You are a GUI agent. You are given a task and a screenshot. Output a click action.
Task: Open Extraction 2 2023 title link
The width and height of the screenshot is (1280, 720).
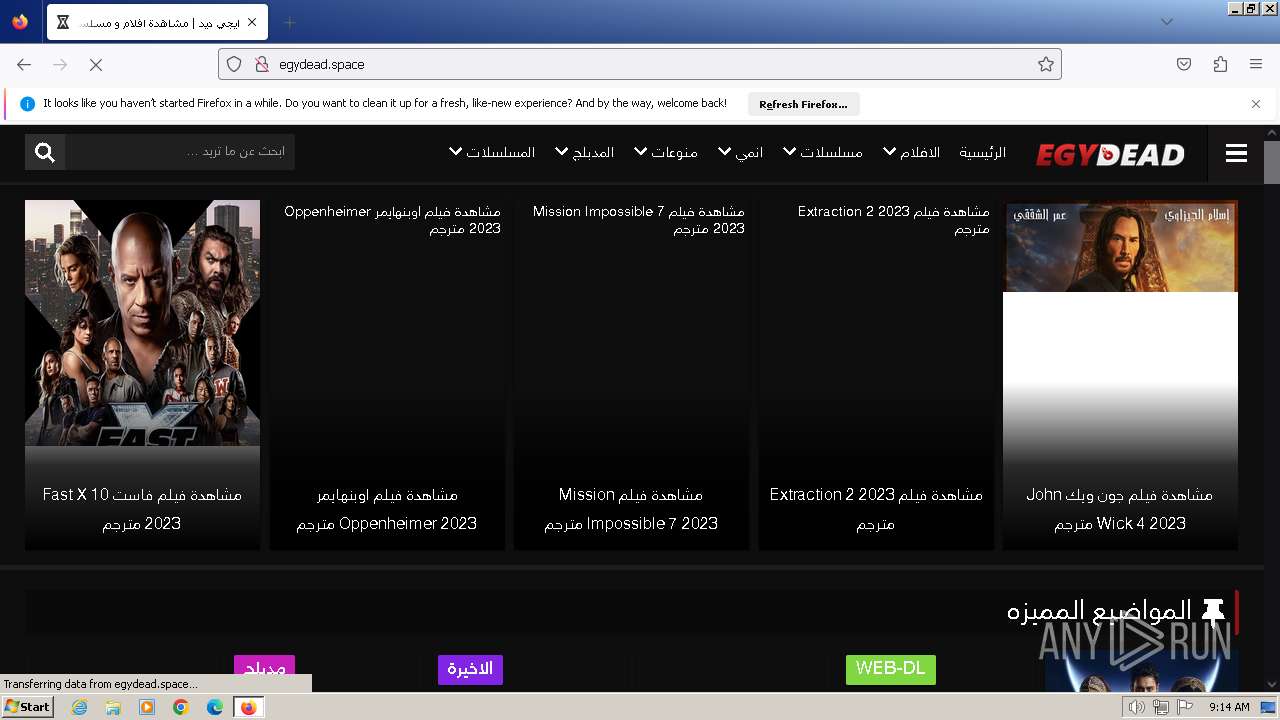[x=893, y=220]
